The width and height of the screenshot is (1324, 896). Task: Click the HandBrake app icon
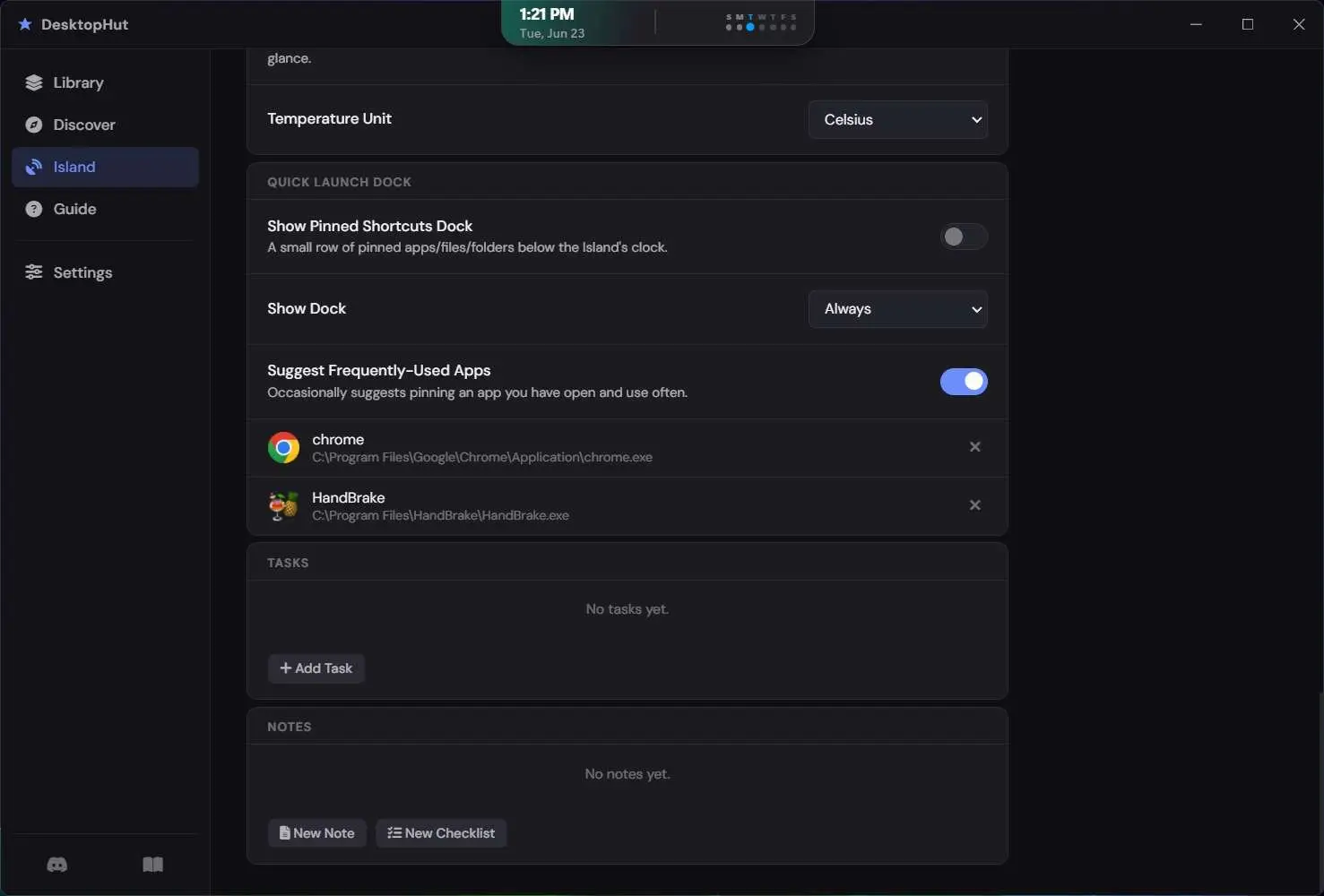pos(283,505)
